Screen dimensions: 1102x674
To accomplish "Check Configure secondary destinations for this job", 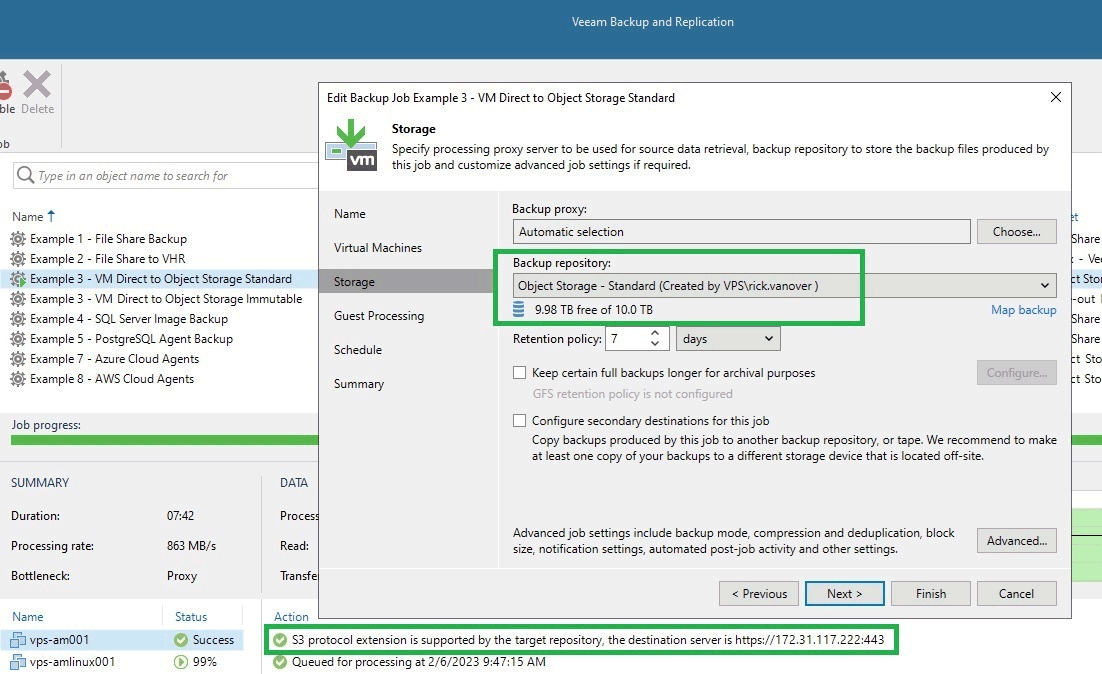I will pyautogui.click(x=519, y=421).
